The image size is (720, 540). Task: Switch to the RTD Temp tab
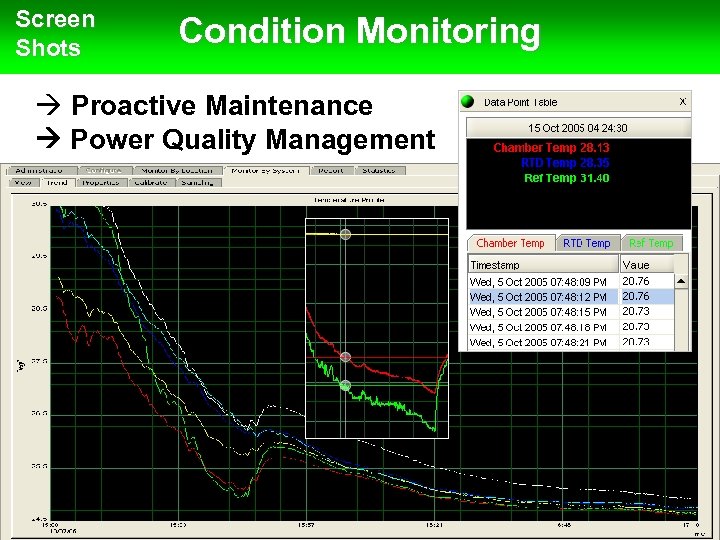(x=587, y=243)
